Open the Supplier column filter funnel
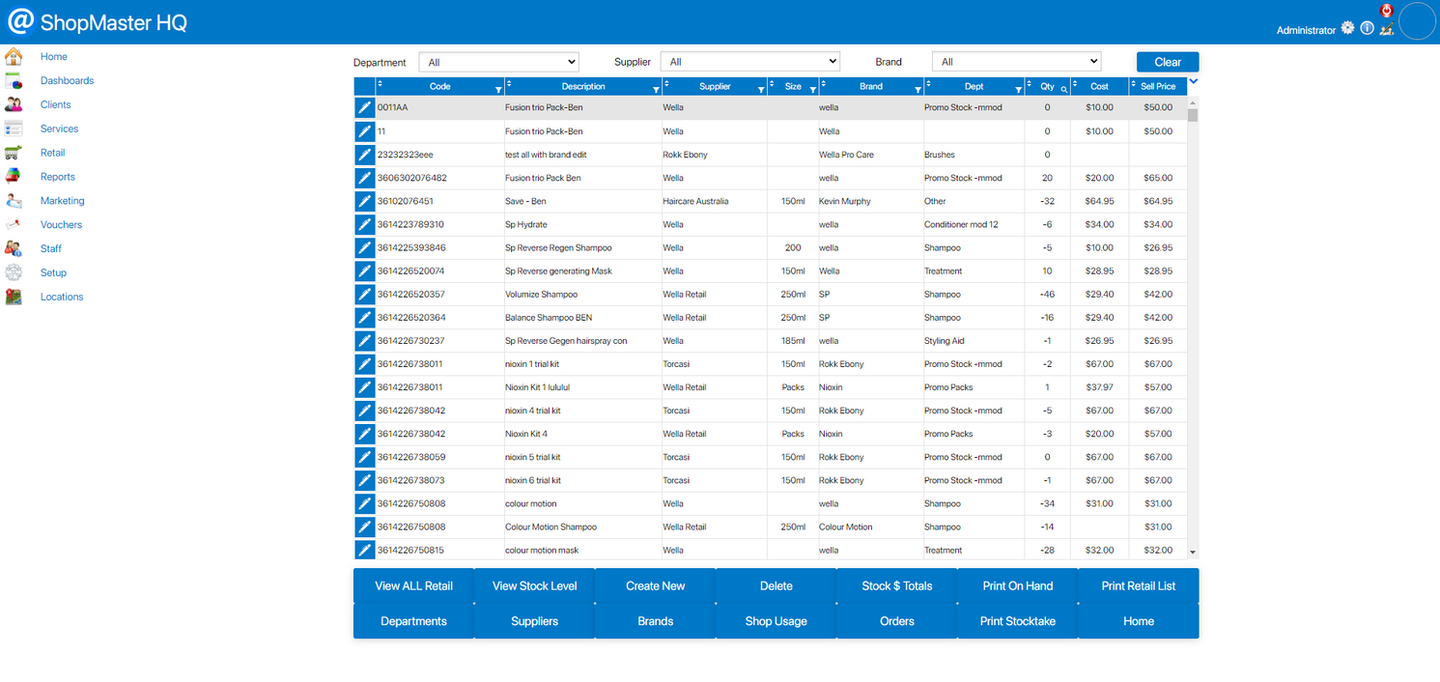Viewport: 1440px width, 682px height. (x=761, y=90)
